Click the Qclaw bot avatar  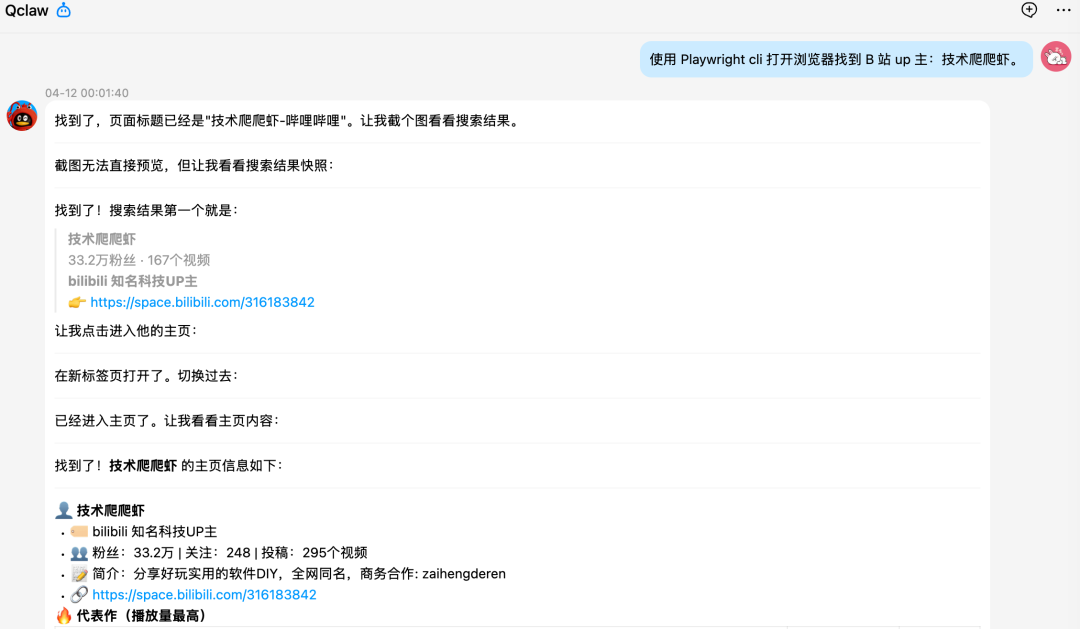click(x=22, y=116)
